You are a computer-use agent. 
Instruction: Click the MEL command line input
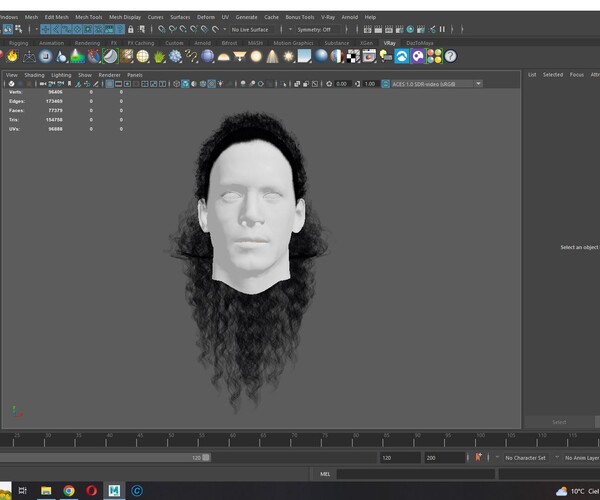pos(416,474)
